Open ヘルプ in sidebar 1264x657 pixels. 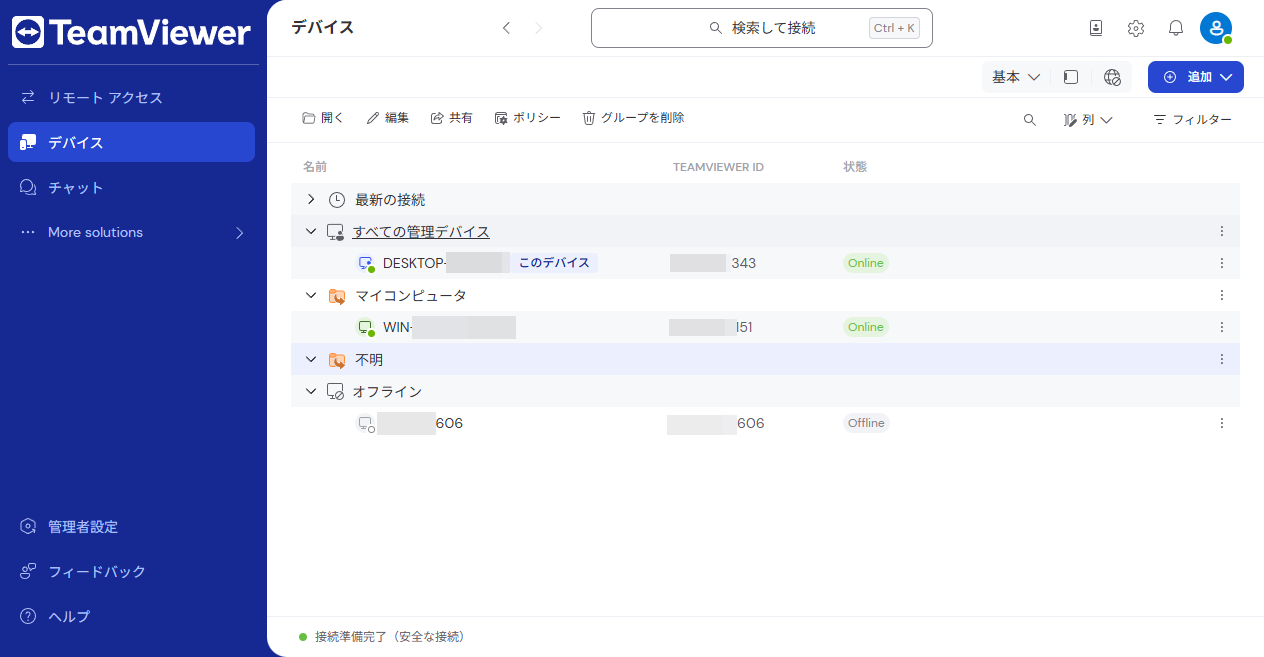pos(131,616)
